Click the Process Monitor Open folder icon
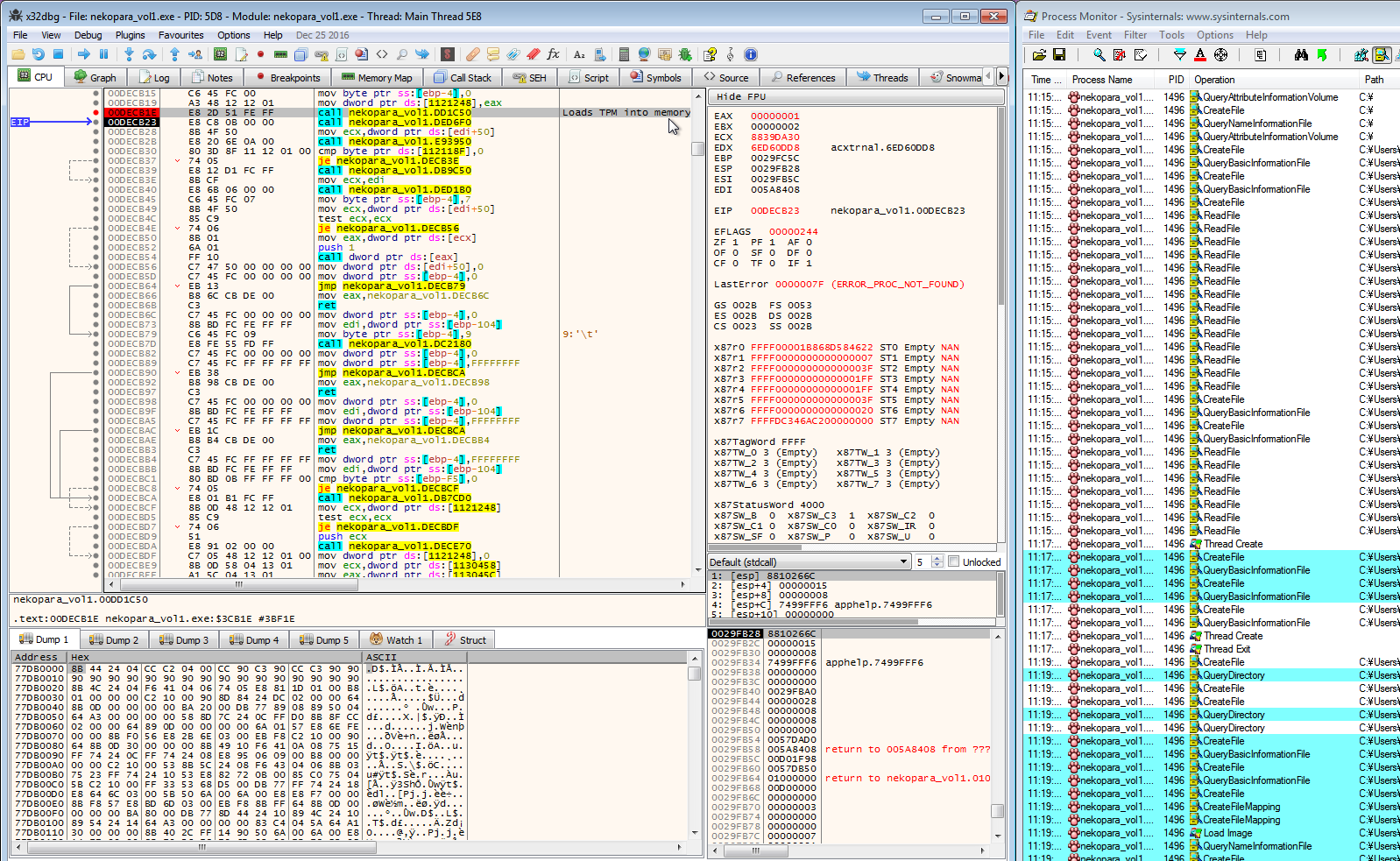This screenshot has width=1400, height=861. pos(1039,54)
